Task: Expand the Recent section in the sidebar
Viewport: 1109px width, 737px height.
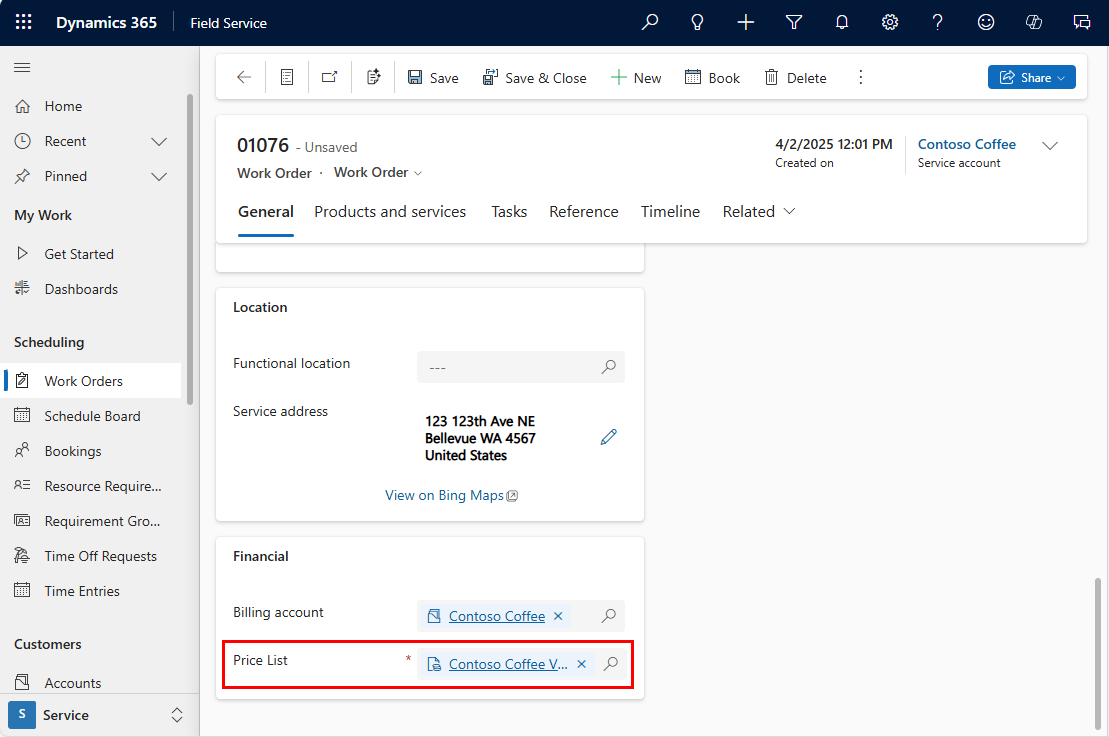Action: (159, 141)
